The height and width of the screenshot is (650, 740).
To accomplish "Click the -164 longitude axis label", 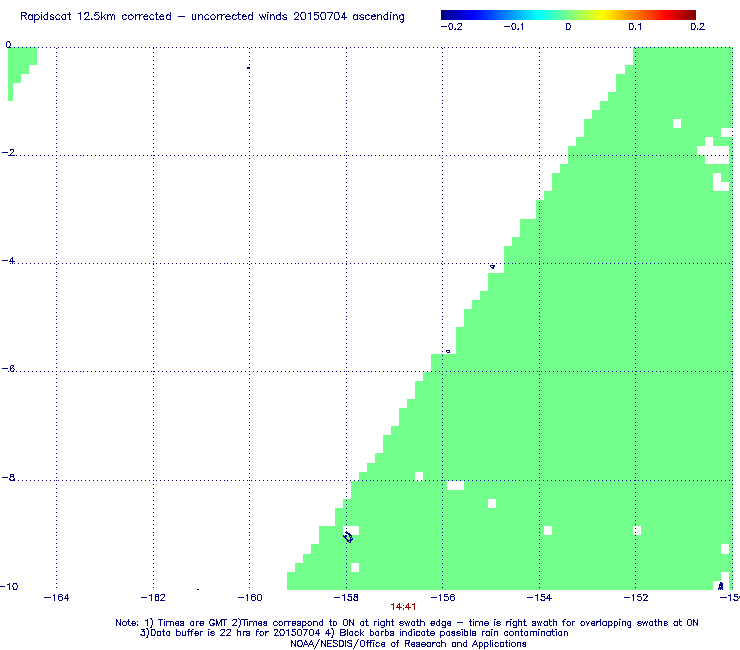I will (56, 598).
